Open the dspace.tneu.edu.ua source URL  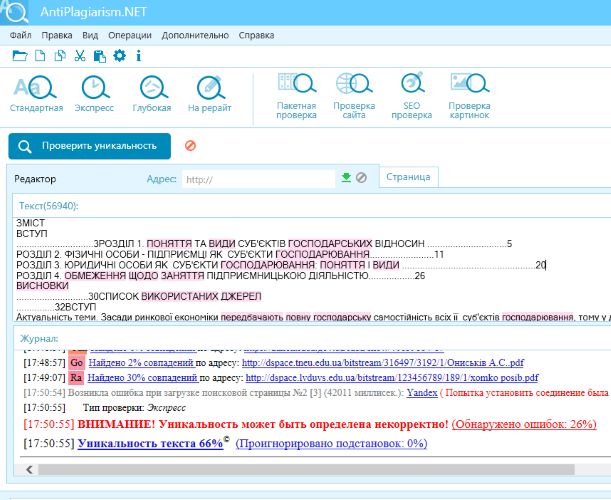(383, 363)
